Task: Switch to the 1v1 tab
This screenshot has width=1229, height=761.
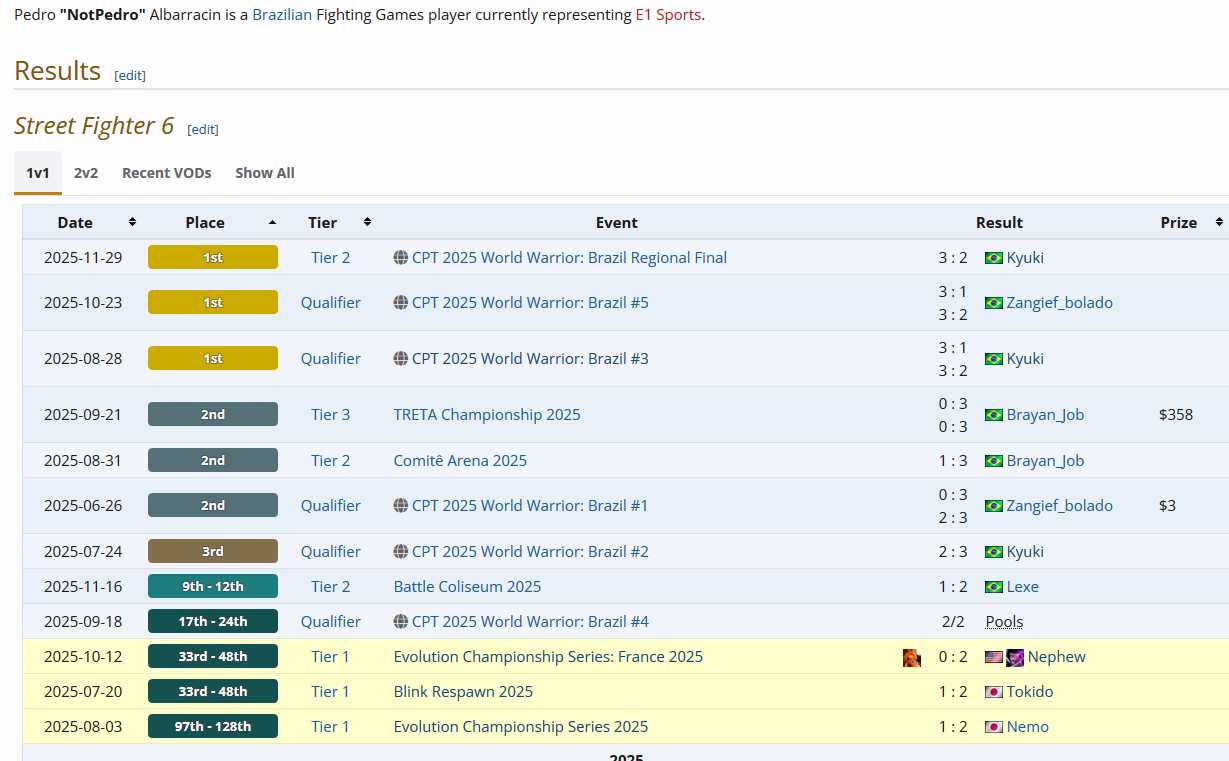Action: [x=38, y=173]
